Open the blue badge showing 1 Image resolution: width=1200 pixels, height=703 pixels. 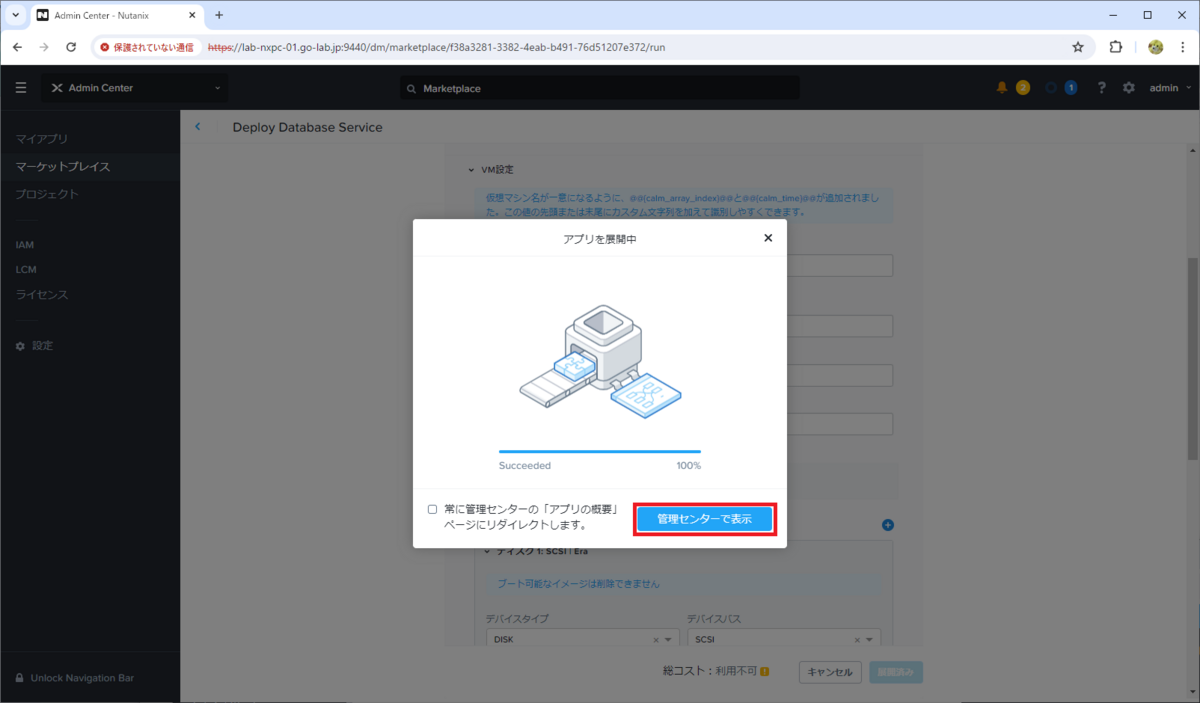(1071, 87)
